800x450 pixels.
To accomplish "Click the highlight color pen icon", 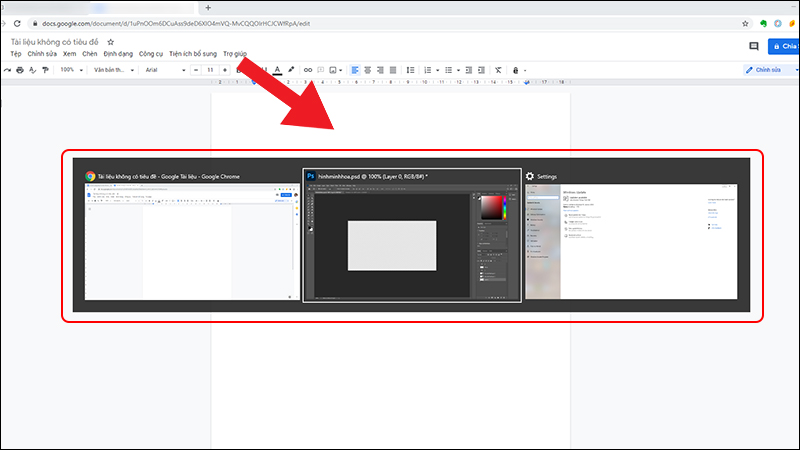I will [x=291, y=70].
